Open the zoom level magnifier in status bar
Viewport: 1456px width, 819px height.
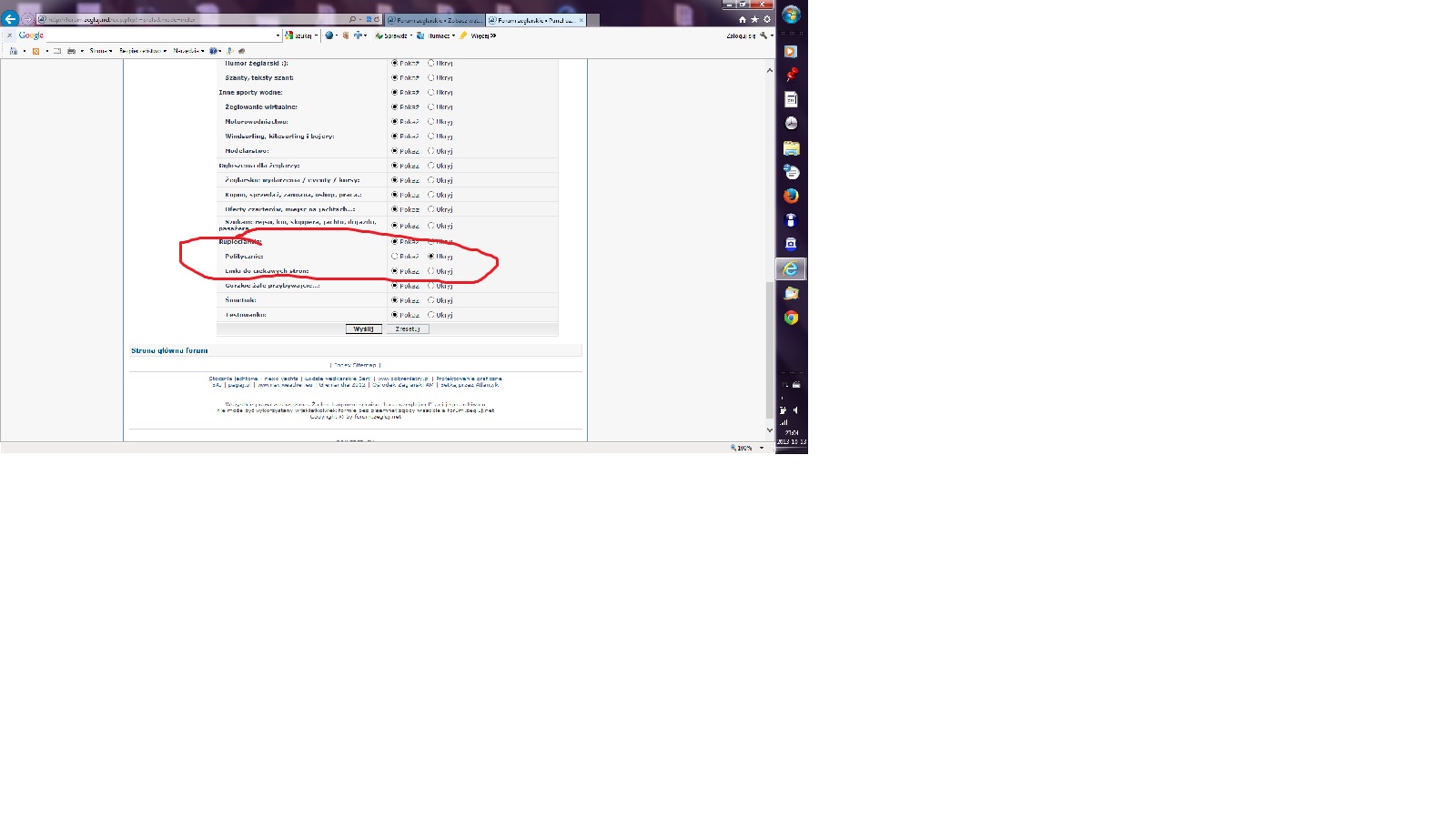[733, 448]
